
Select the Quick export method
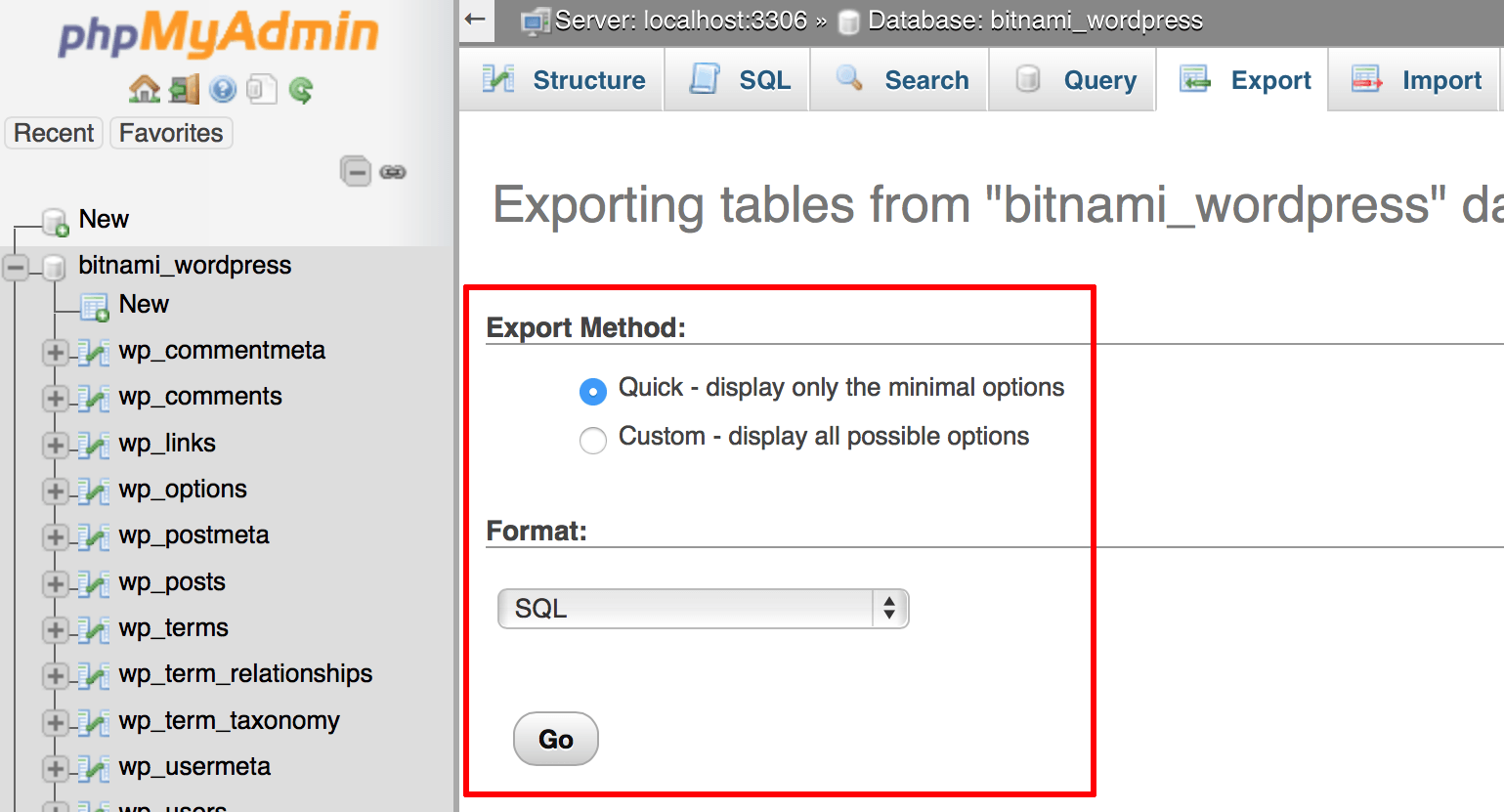pyautogui.click(x=592, y=391)
